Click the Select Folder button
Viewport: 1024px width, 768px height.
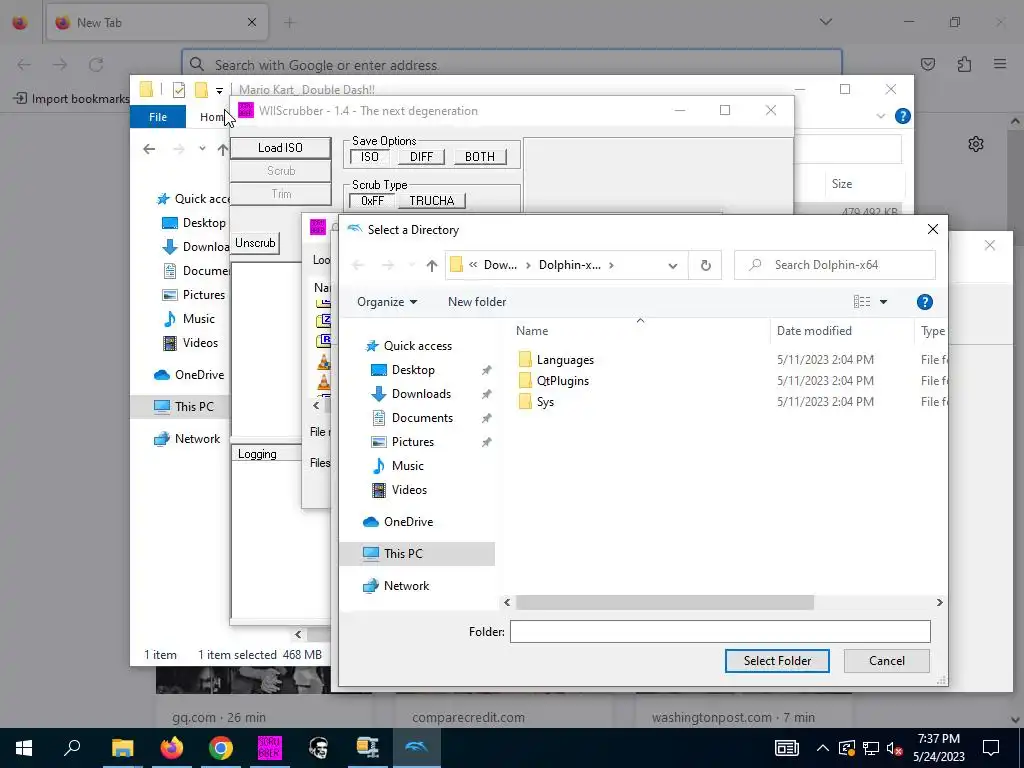pyautogui.click(x=777, y=661)
